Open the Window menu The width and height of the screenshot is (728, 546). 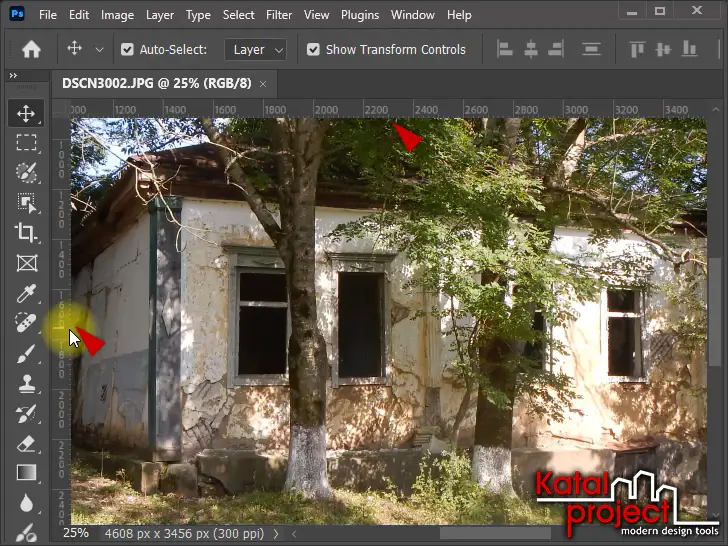coord(413,15)
